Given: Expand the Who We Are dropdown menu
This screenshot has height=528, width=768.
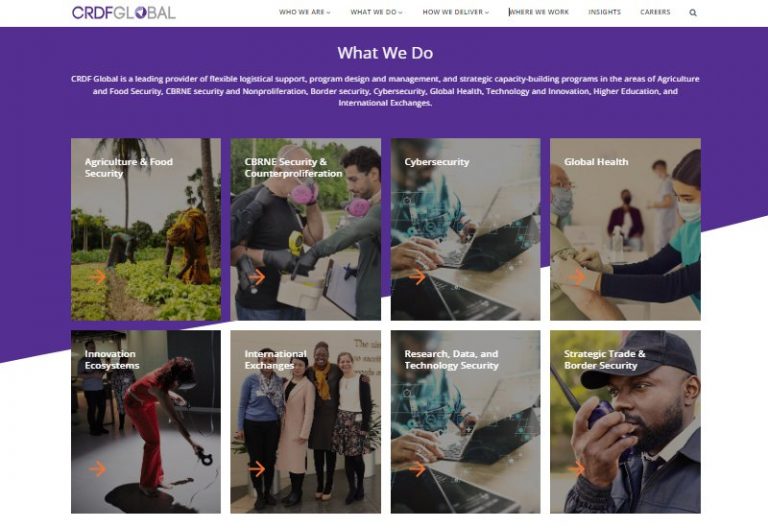Looking at the screenshot, I should click(305, 12).
